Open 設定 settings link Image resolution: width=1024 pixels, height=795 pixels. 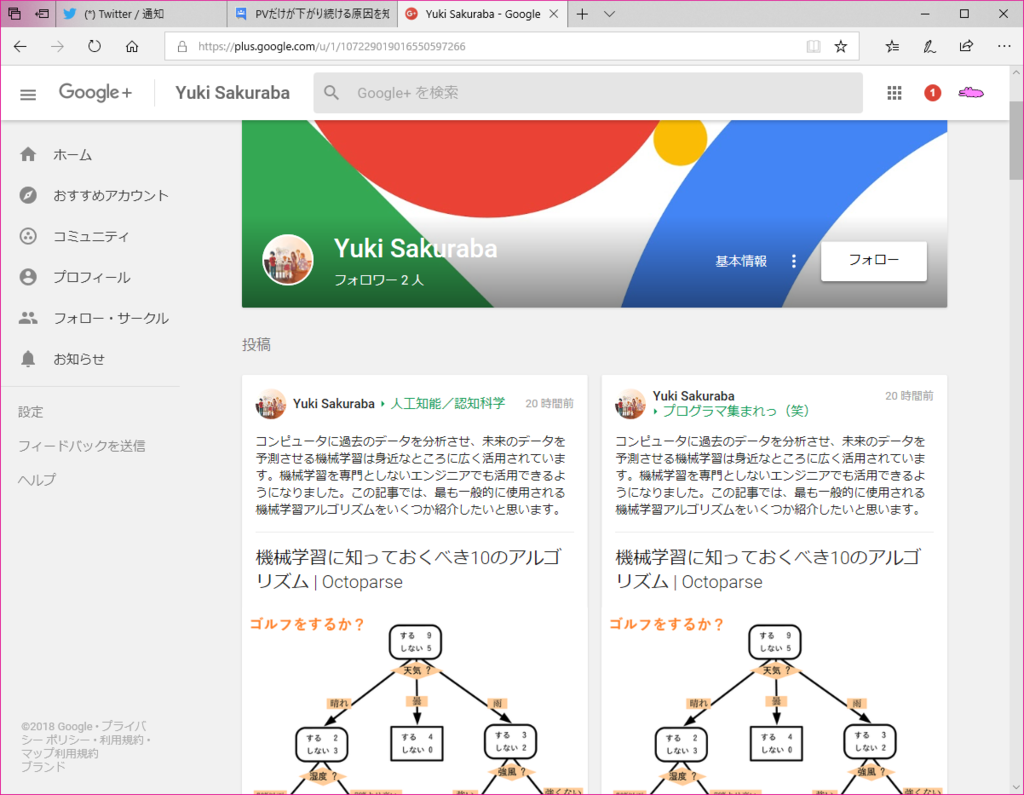click(x=31, y=412)
